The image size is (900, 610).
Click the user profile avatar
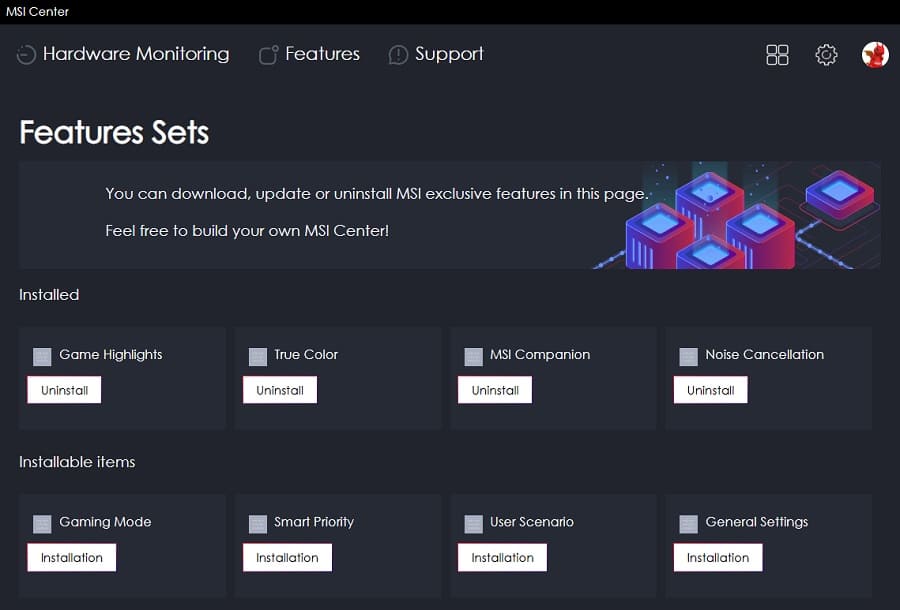click(x=875, y=55)
